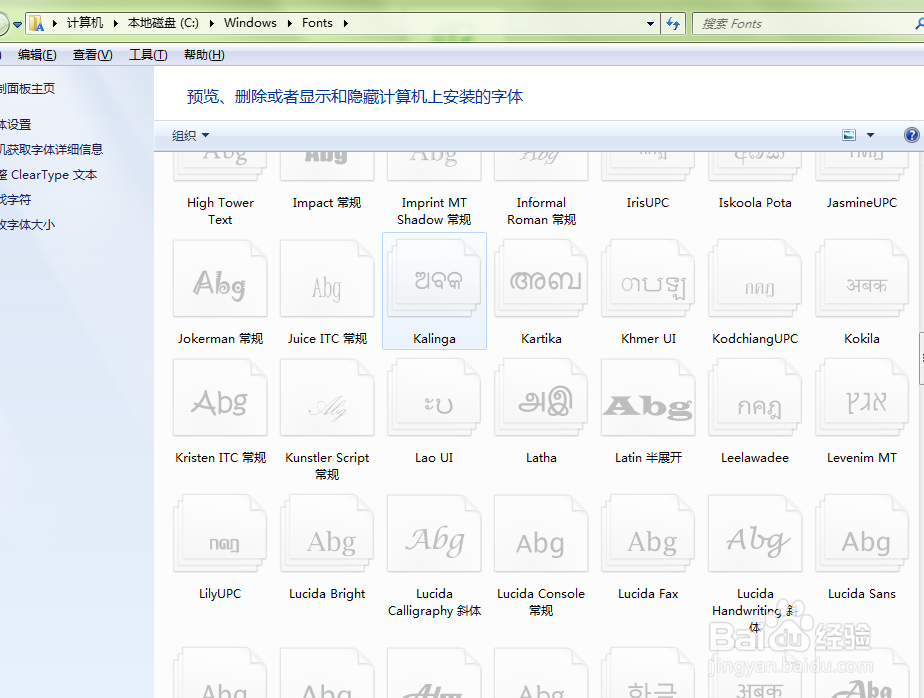Select the Khmer UI font icon
This screenshot has height=698, width=924.
(x=648, y=278)
